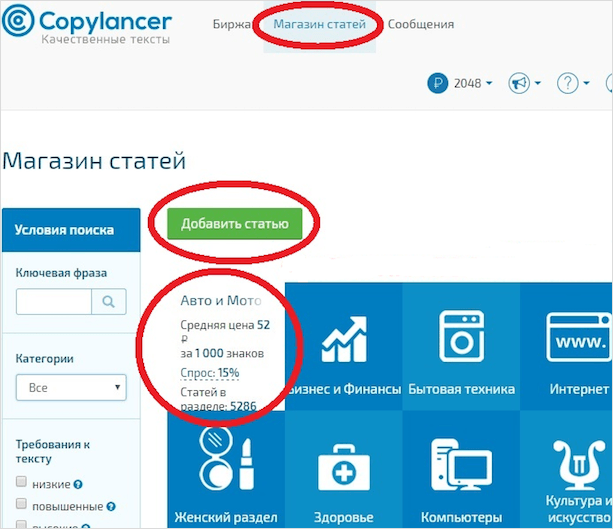Open the ruble balance 2048 dropdown
Screen dimensions: 613x529
(x=460, y=83)
